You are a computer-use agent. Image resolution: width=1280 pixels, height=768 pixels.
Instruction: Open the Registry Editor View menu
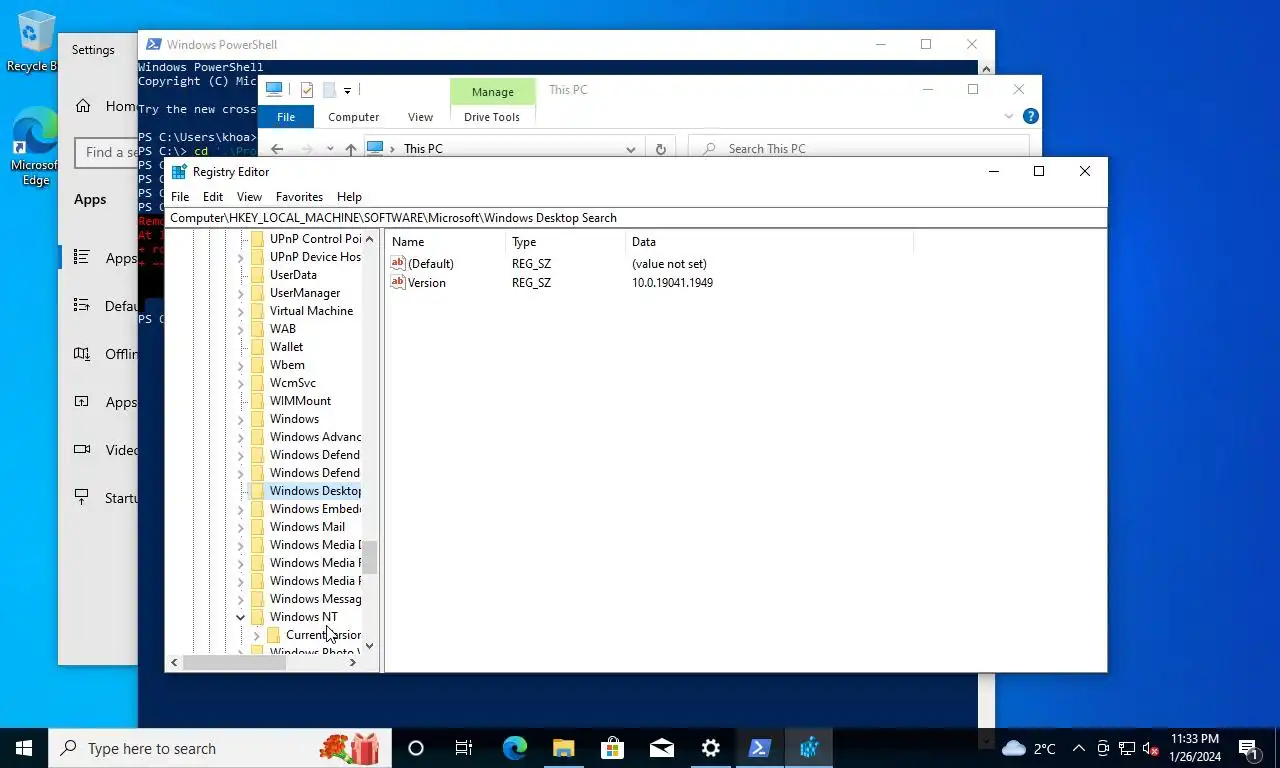pyautogui.click(x=249, y=197)
